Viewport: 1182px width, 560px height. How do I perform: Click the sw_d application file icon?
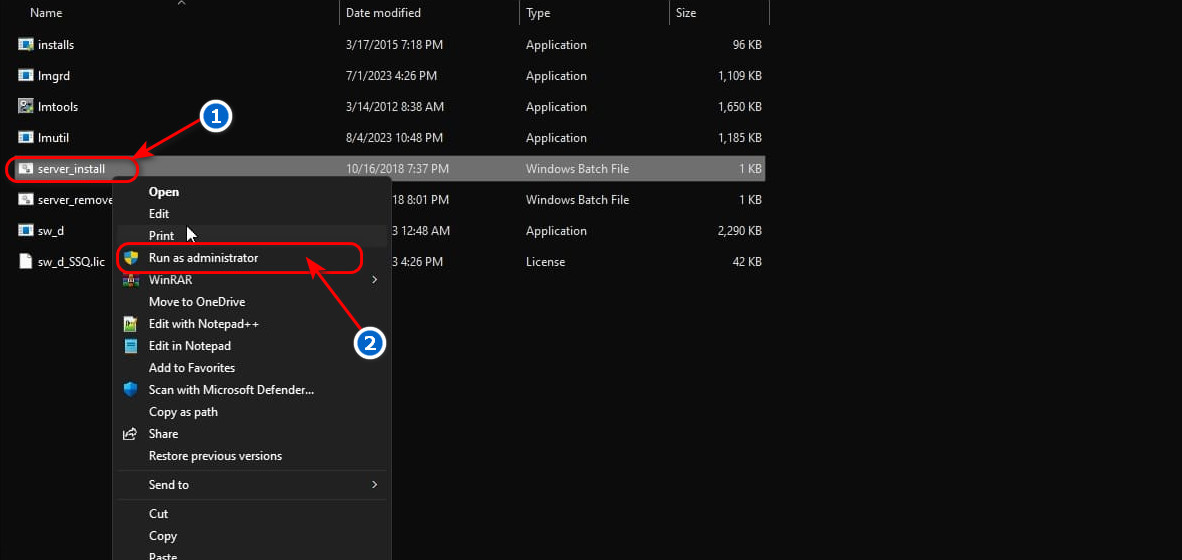[x=26, y=231]
